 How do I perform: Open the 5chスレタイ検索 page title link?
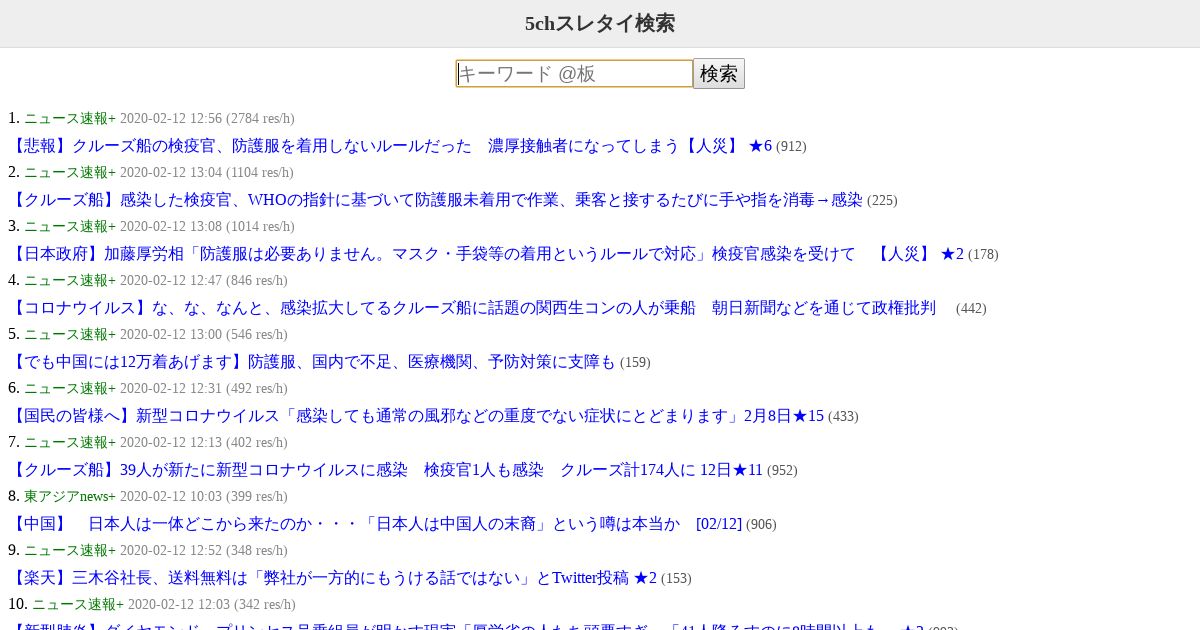pyautogui.click(x=600, y=23)
